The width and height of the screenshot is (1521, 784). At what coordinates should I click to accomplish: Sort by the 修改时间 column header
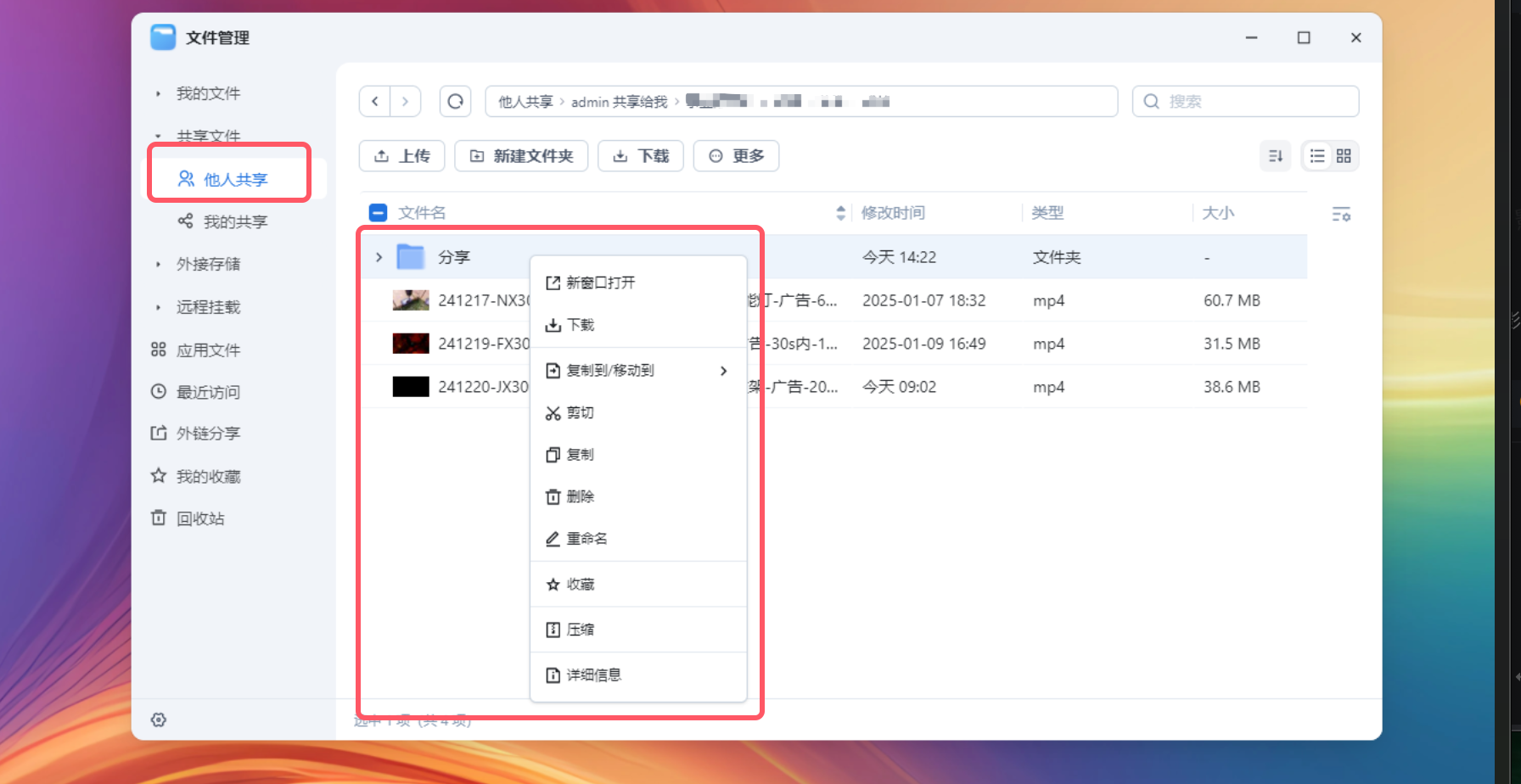pyautogui.click(x=893, y=213)
